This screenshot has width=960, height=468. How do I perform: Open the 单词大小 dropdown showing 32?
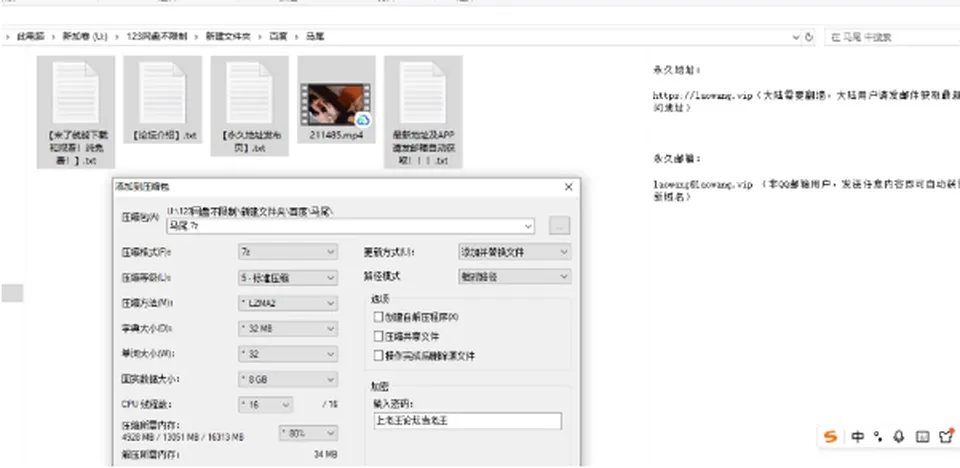click(x=288, y=354)
